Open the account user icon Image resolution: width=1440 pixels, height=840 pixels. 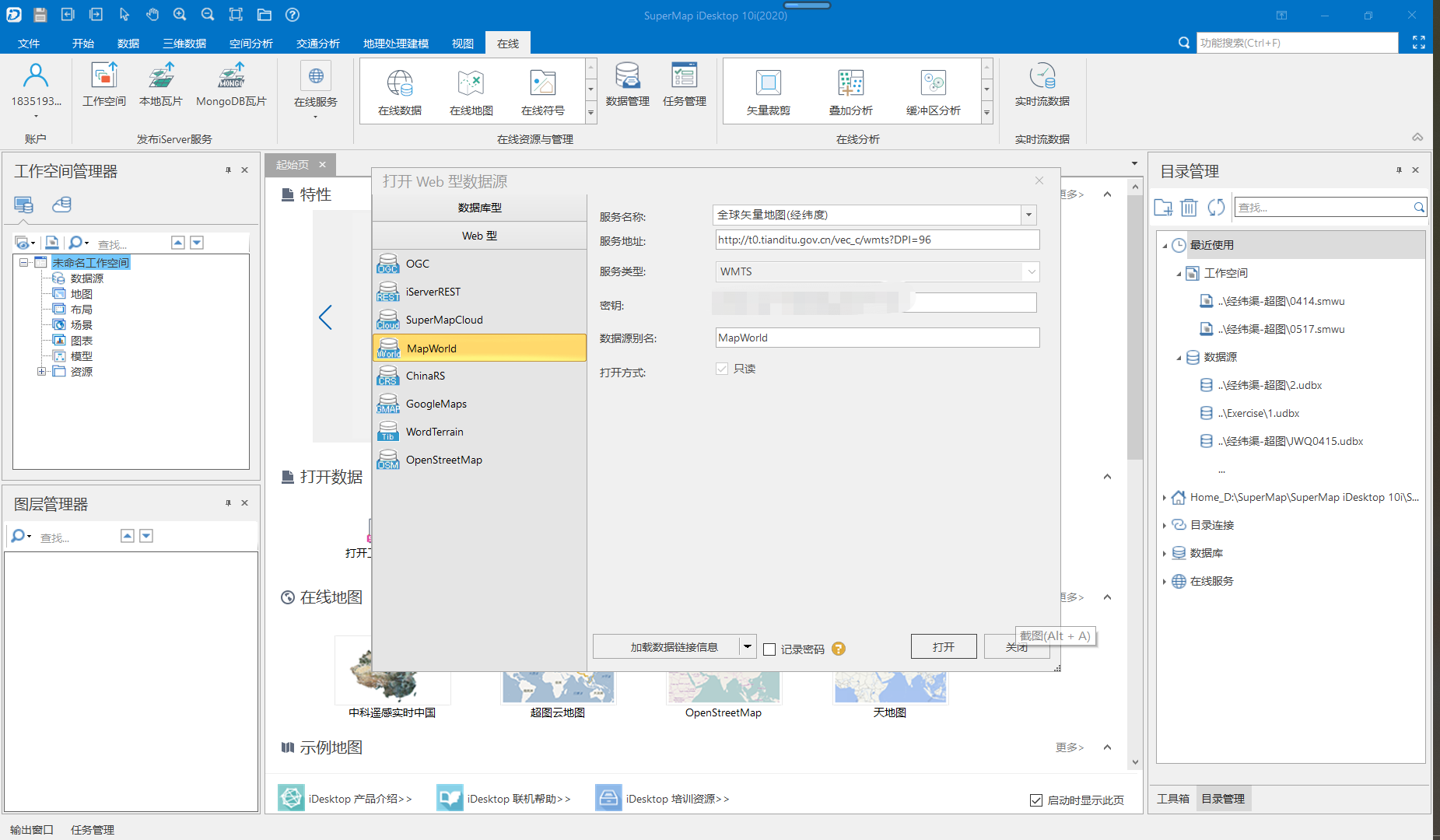(x=36, y=75)
